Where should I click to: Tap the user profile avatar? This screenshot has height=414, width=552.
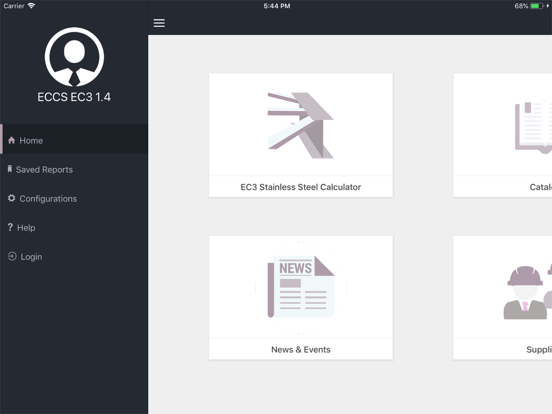coord(74,57)
